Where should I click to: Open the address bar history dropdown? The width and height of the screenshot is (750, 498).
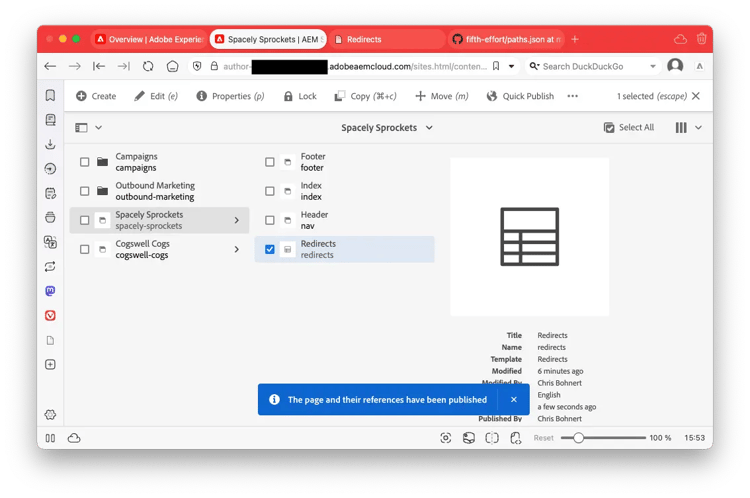point(511,66)
